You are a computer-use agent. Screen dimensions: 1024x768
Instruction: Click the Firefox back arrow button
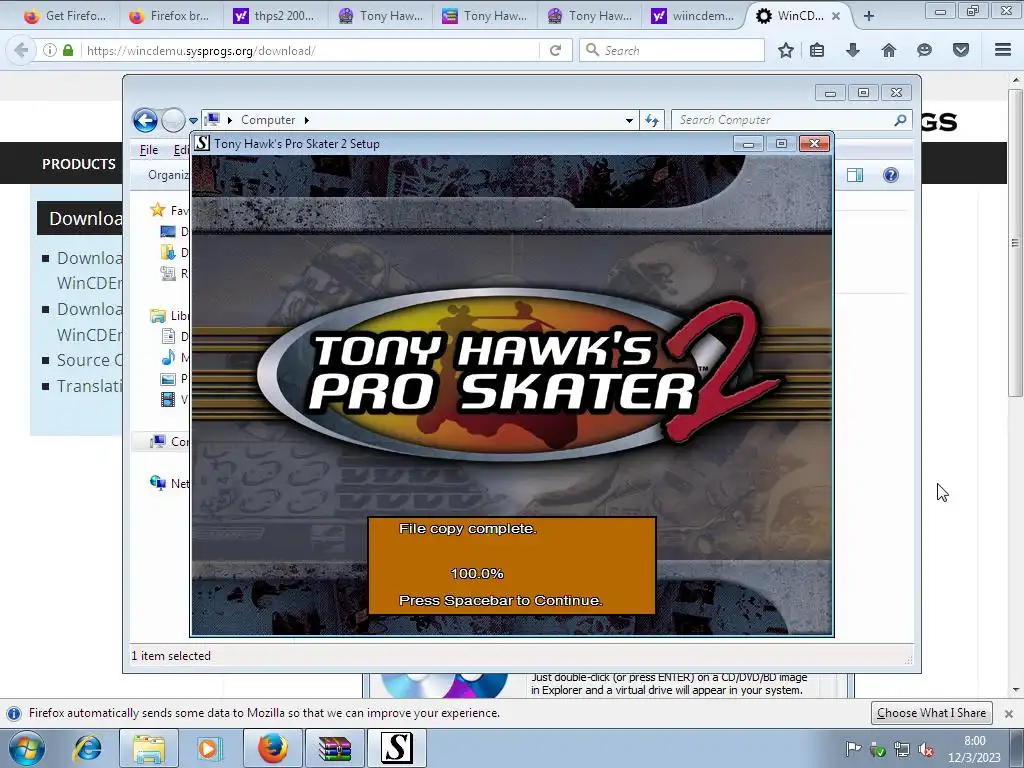point(21,50)
